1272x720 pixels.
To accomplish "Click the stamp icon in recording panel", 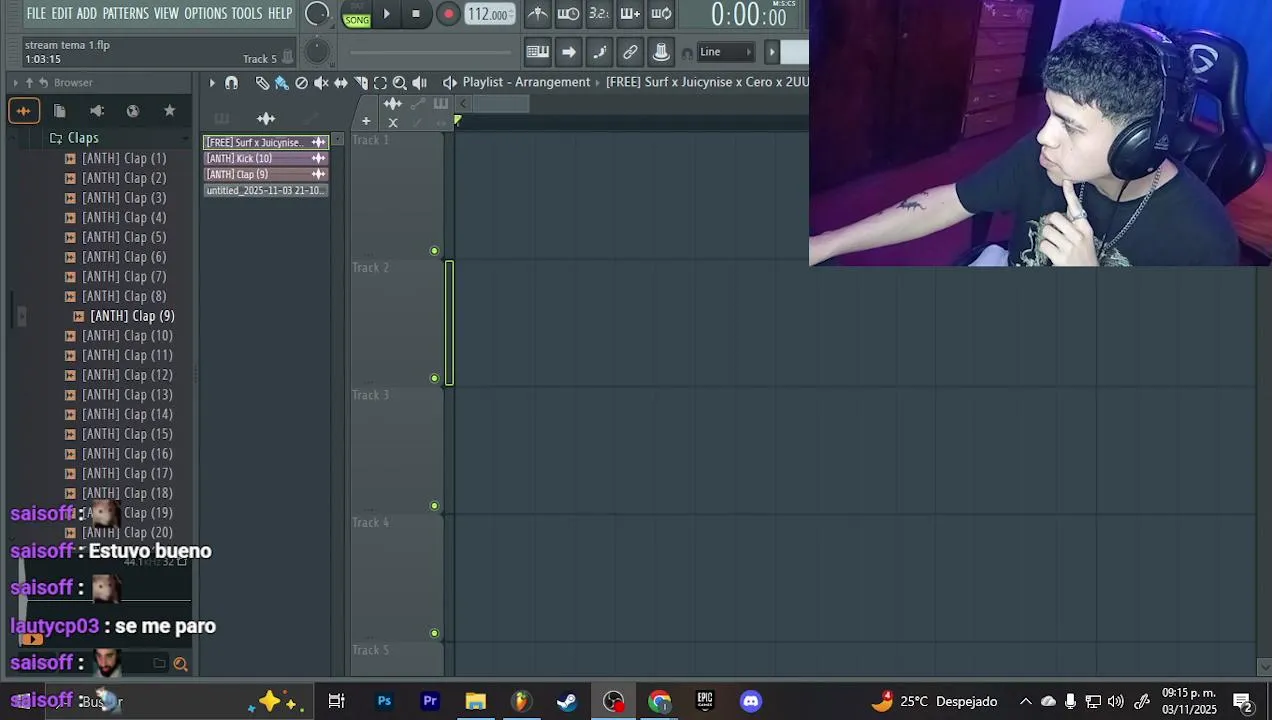I will [661, 52].
